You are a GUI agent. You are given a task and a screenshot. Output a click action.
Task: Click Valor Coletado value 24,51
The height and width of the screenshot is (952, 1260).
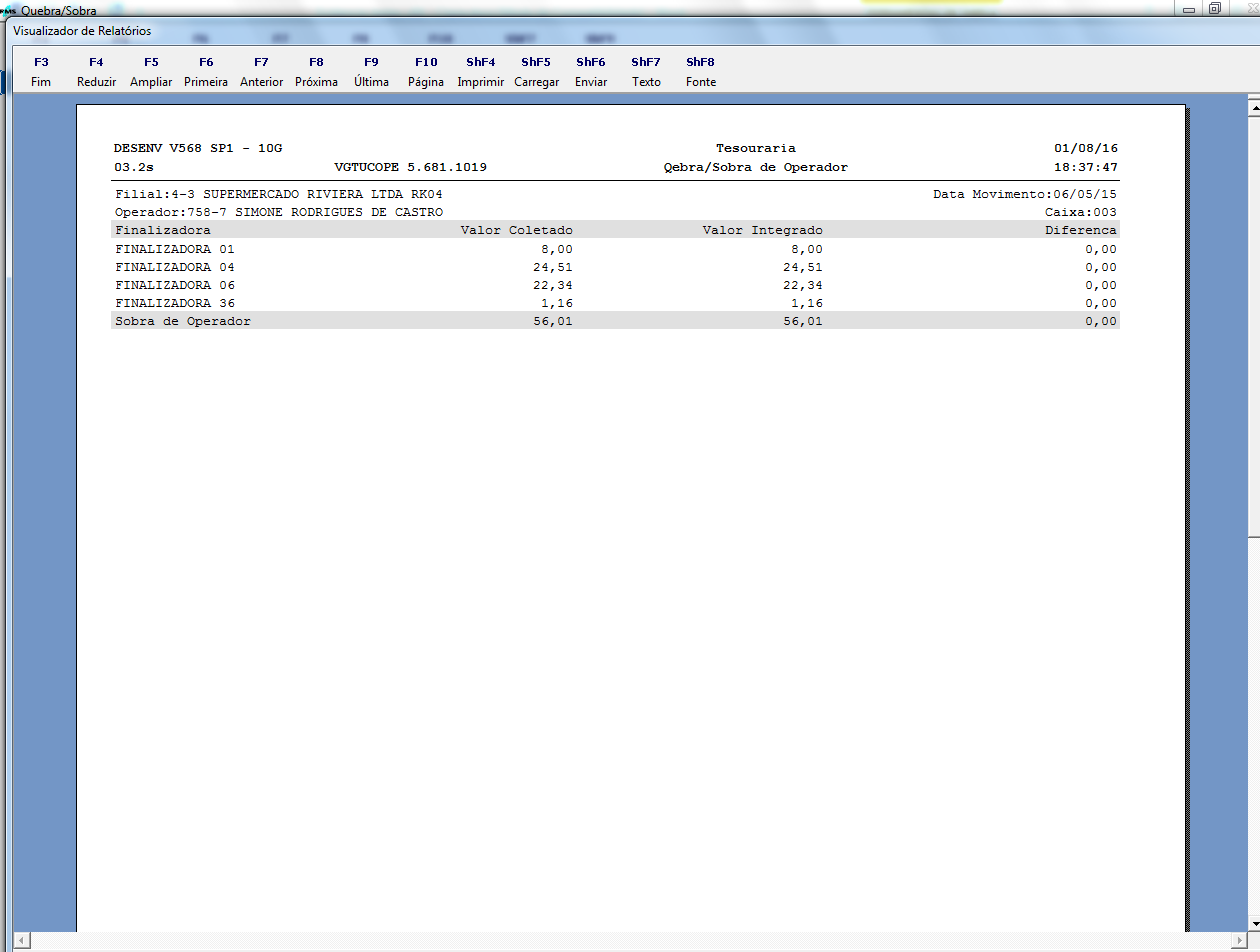point(553,267)
